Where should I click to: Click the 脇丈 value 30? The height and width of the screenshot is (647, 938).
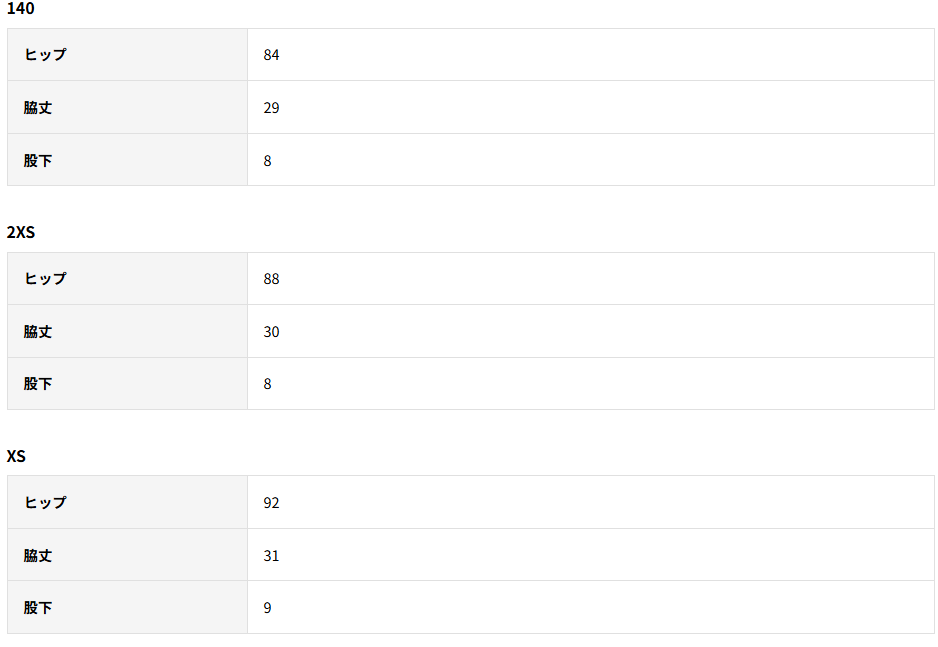coord(271,332)
